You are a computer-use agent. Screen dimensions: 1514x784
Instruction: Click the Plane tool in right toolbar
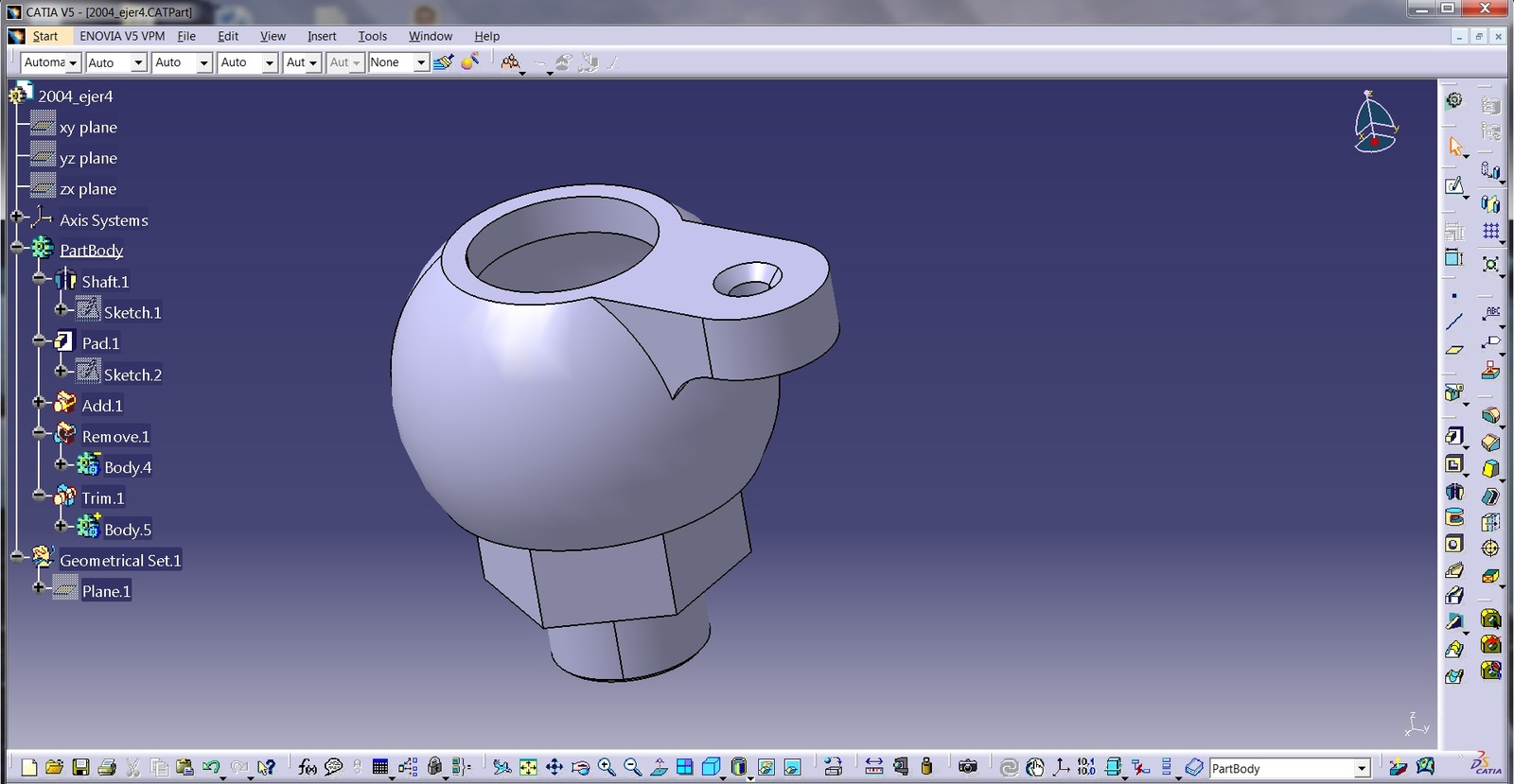tap(1454, 350)
